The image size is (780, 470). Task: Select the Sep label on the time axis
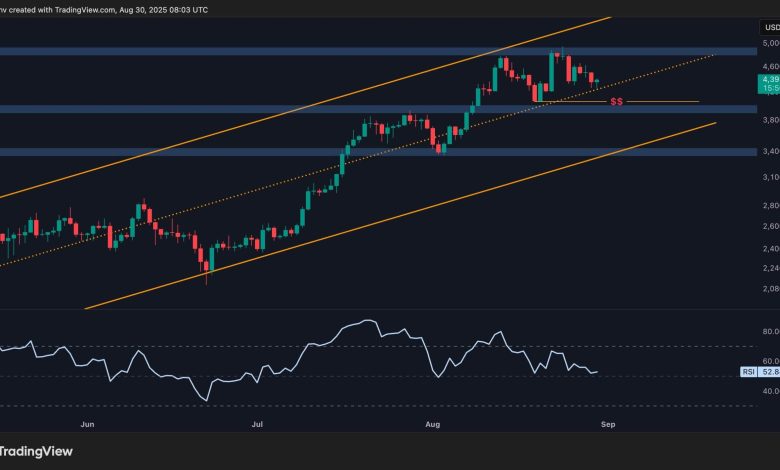(x=608, y=424)
